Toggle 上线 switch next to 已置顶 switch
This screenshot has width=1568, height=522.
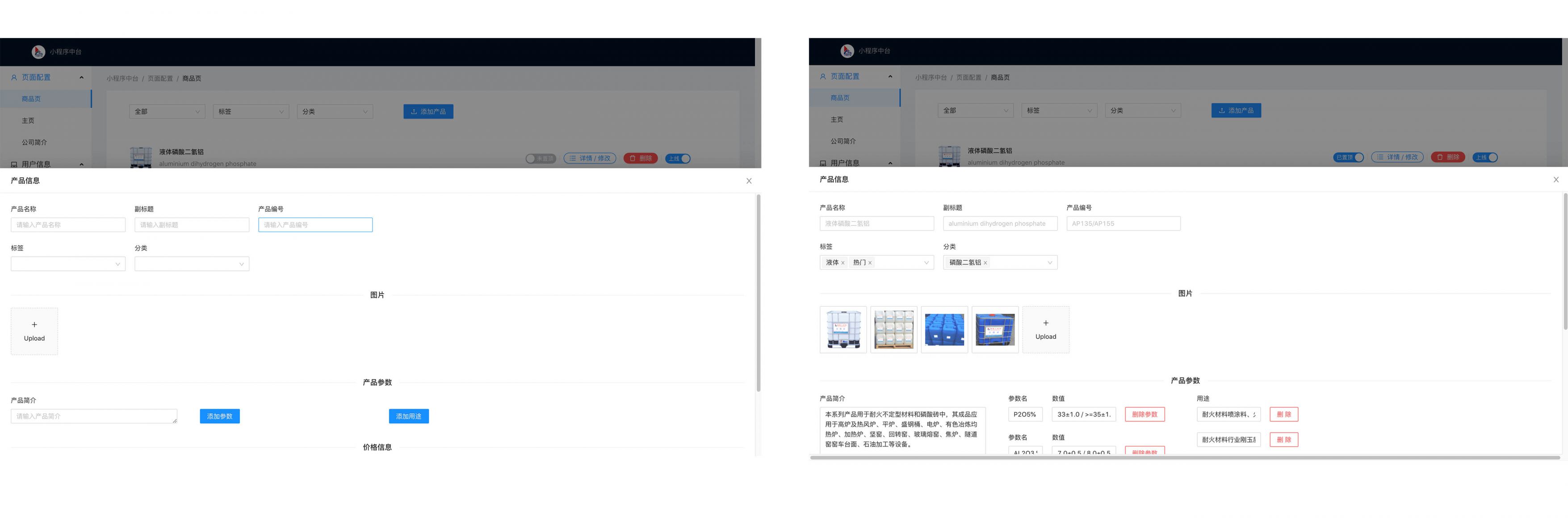(1484, 157)
